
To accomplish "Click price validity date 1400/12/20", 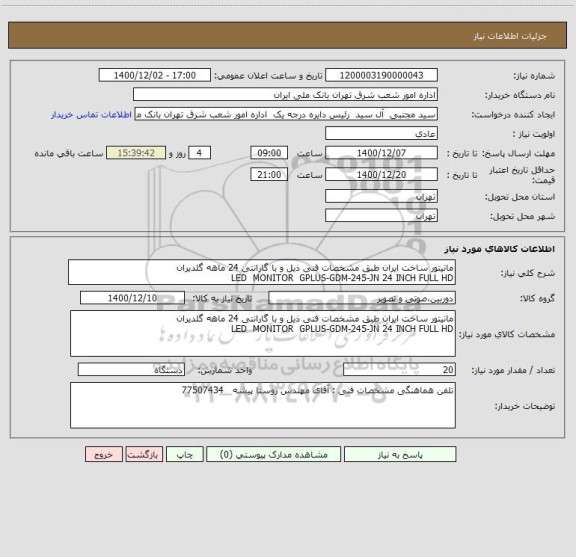I will [381, 175].
